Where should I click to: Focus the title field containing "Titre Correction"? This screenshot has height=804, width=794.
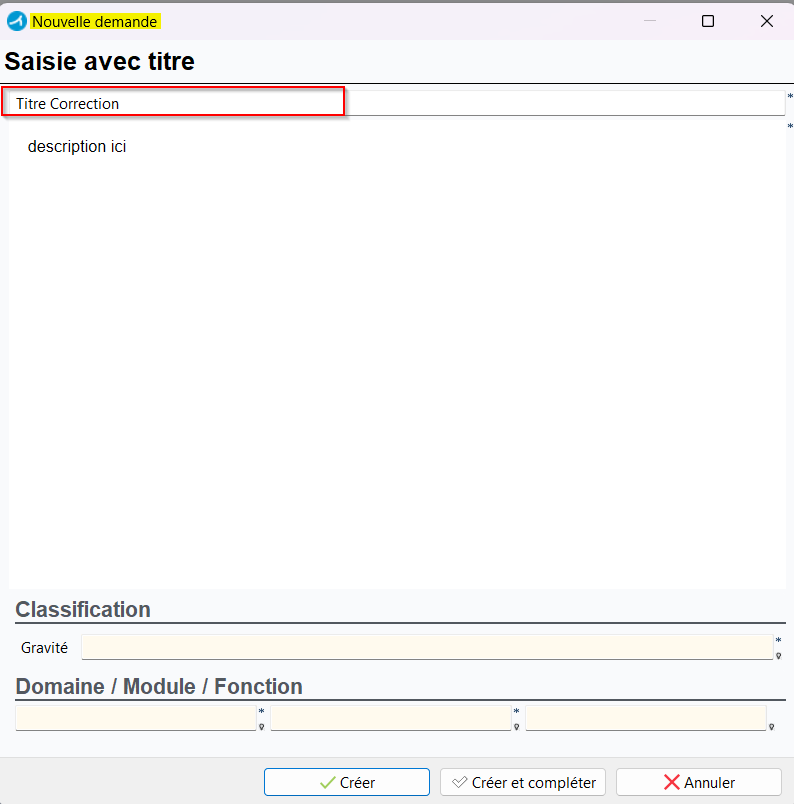click(174, 103)
